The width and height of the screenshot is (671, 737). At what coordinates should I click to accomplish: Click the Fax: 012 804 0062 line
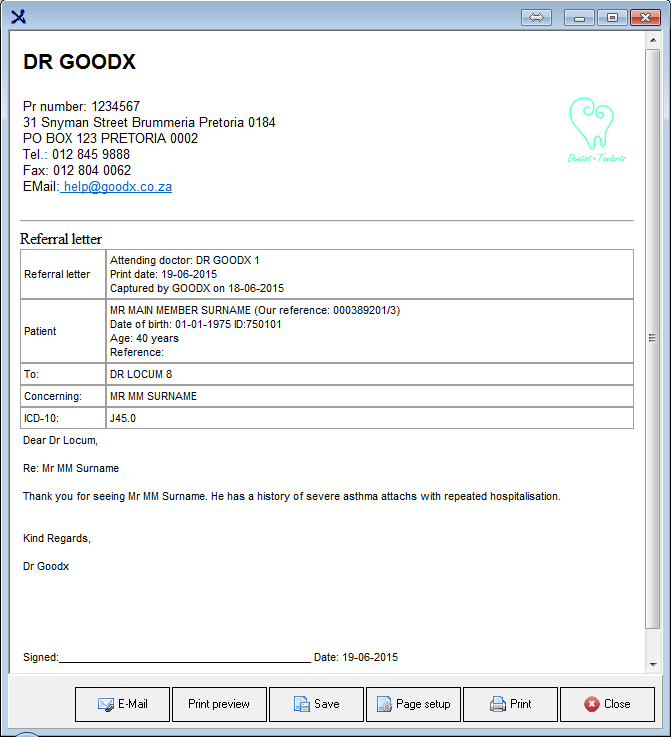(x=77, y=170)
